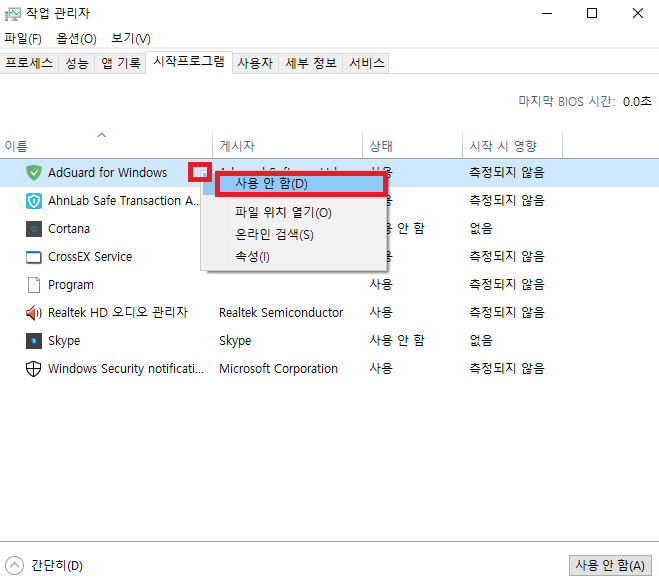Select the AhnLab Safe Transaction row
Screen dimensions: 659x585
pyautogui.click(x=124, y=201)
